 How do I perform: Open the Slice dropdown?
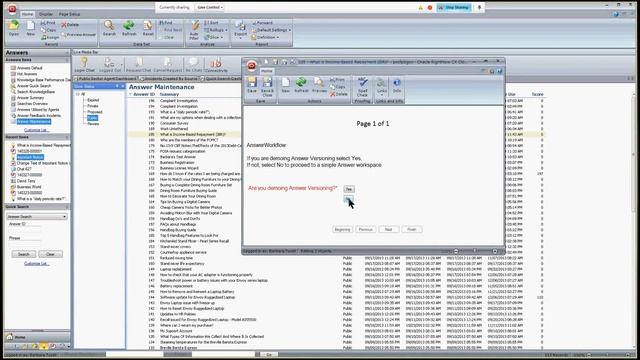(x=214, y=37)
